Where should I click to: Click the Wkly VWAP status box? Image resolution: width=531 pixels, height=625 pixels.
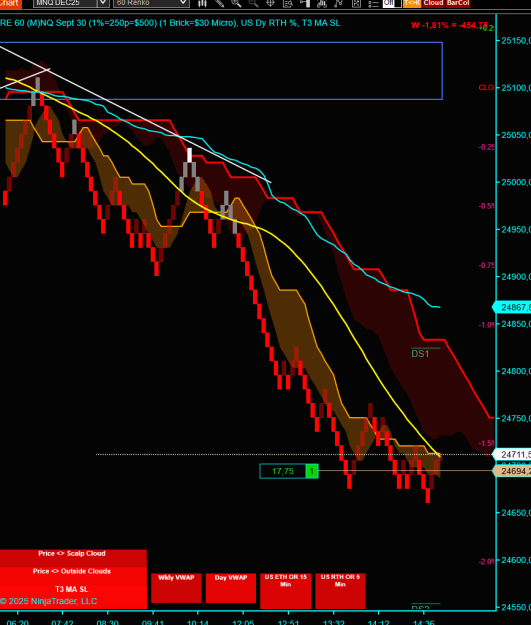176,588
